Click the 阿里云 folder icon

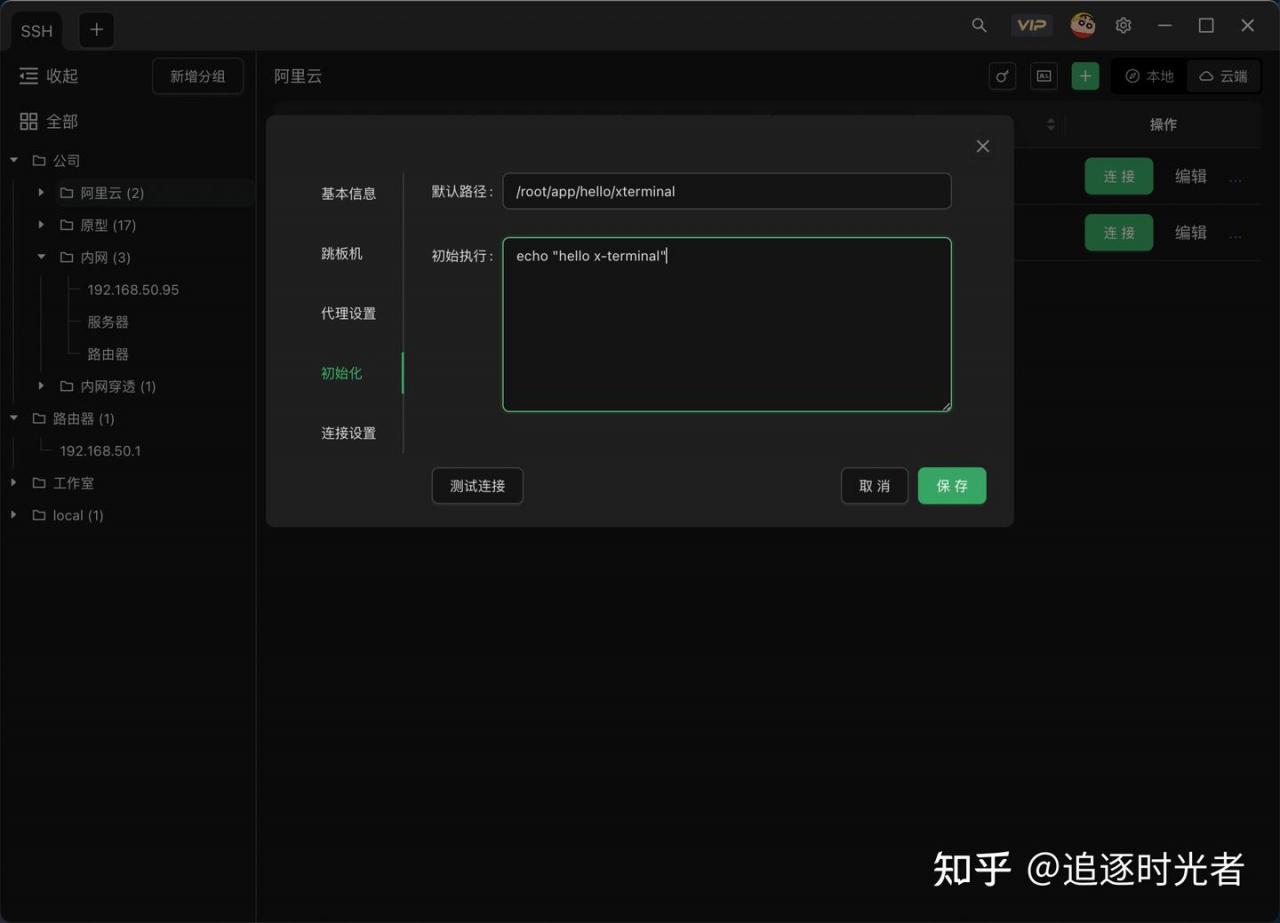(67, 193)
